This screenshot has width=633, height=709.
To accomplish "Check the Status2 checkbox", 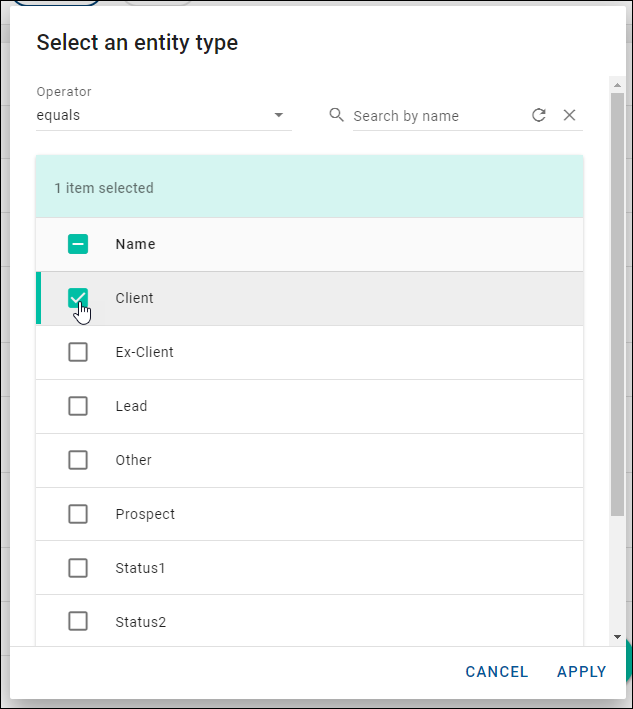I will tap(78, 622).
